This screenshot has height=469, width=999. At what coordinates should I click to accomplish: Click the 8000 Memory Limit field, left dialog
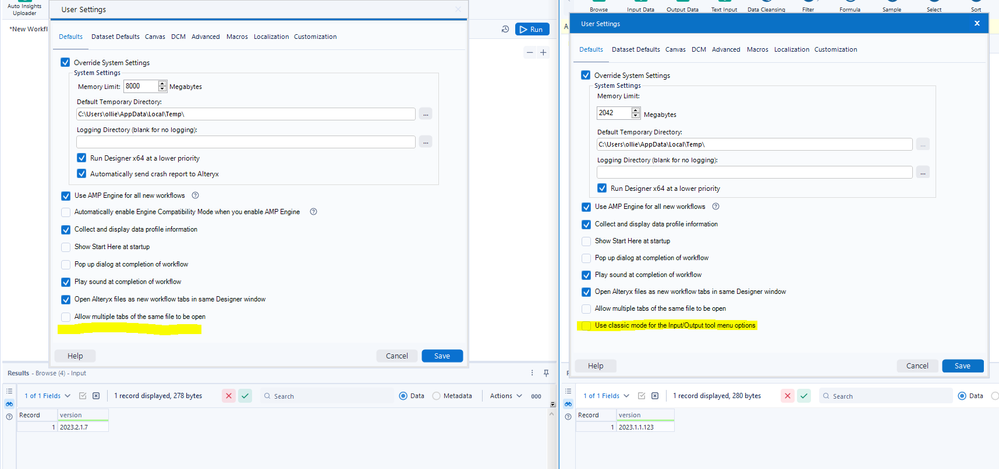click(x=141, y=86)
